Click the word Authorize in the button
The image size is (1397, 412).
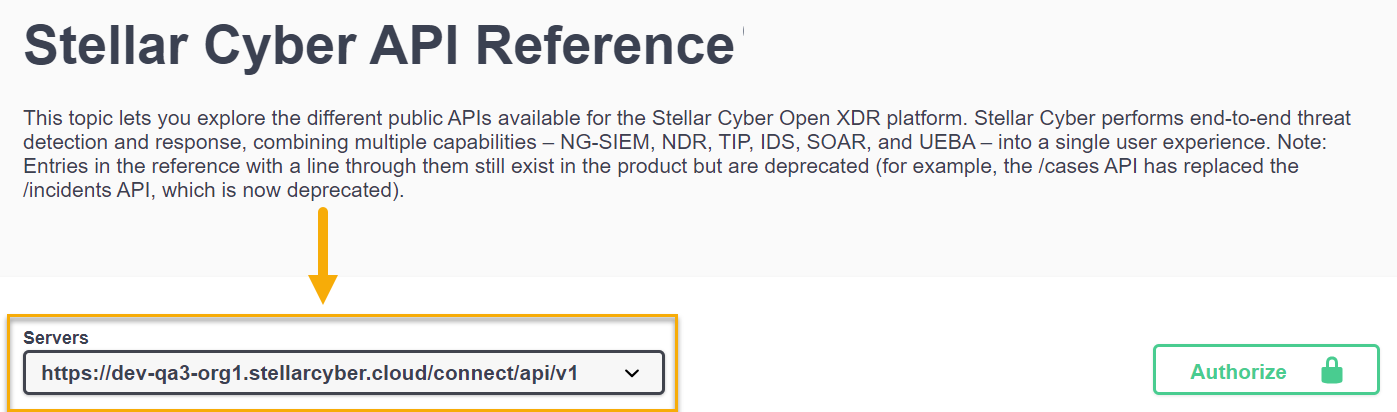(x=1238, y=372)
